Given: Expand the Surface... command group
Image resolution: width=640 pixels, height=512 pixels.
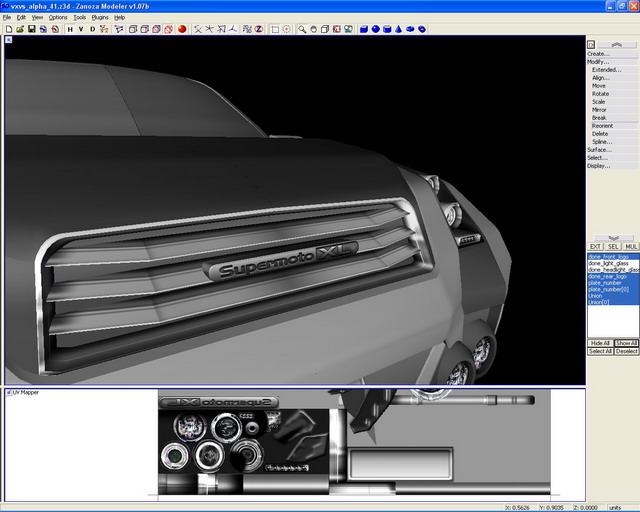Looking at the screenshot, I should coord(599,149).
